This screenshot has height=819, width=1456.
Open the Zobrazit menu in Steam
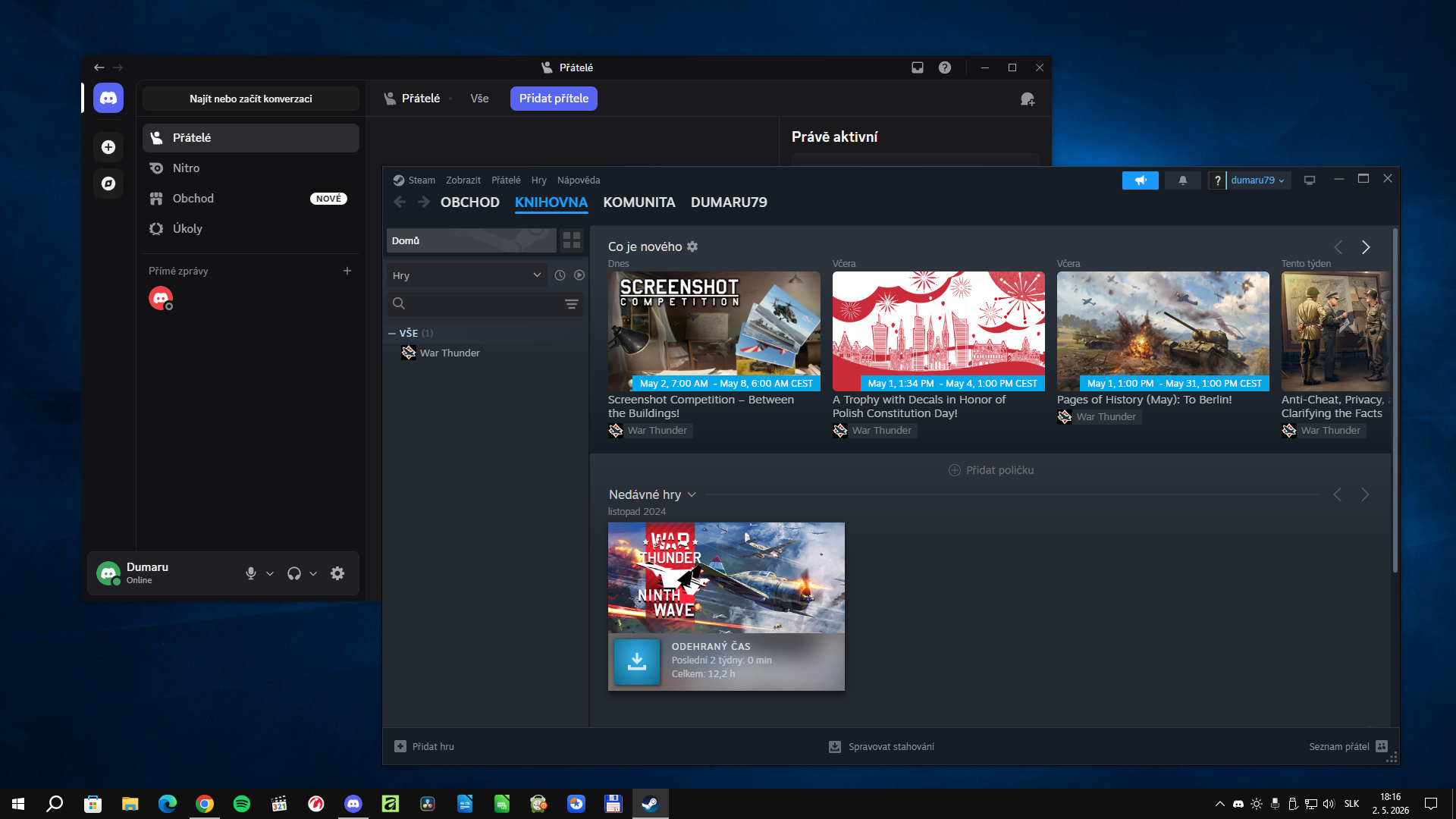pyautogui.click(x=463, y=180)
